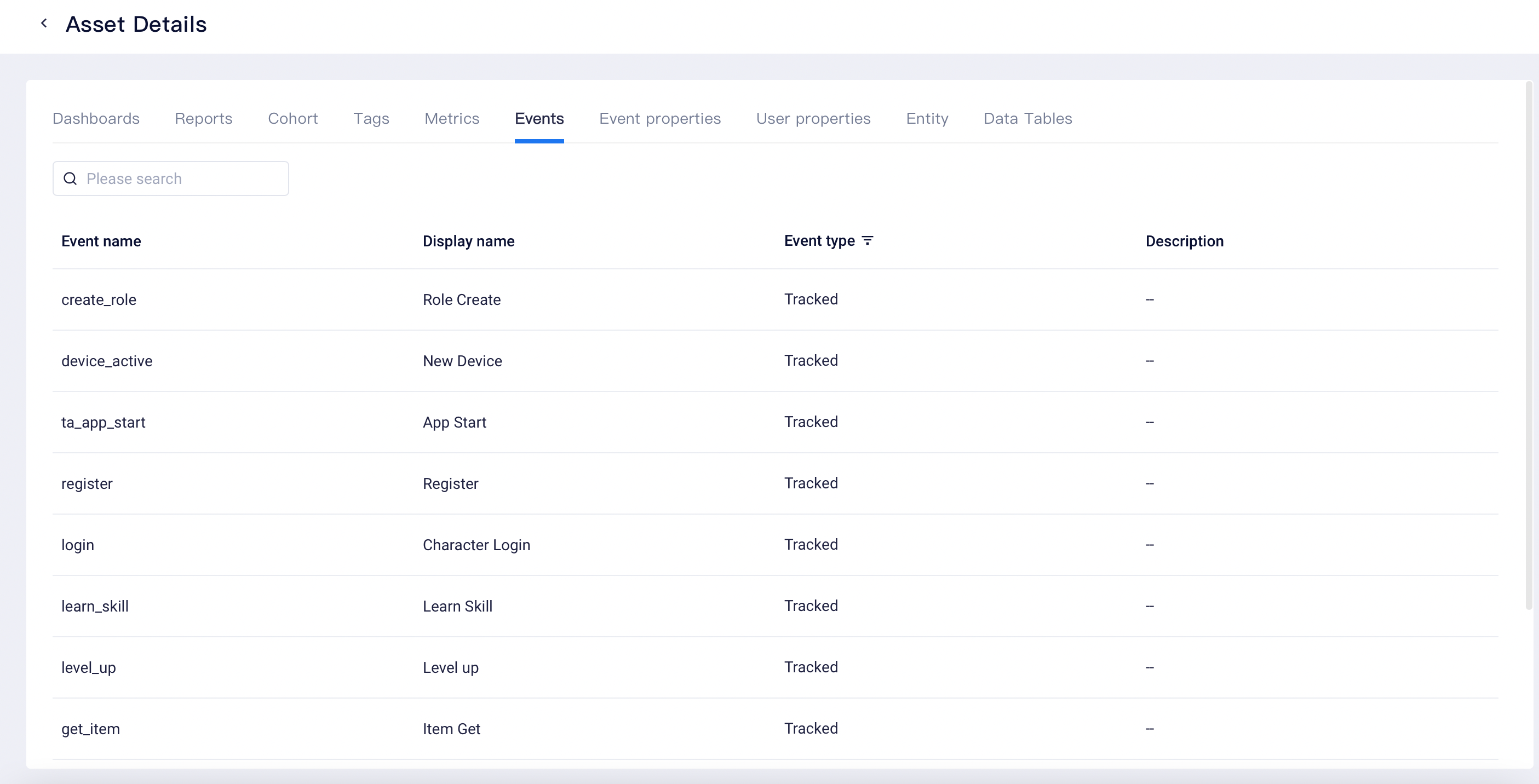1539x784 pixels.
Task: Click the Description column header
Action: pos(1185,241)
